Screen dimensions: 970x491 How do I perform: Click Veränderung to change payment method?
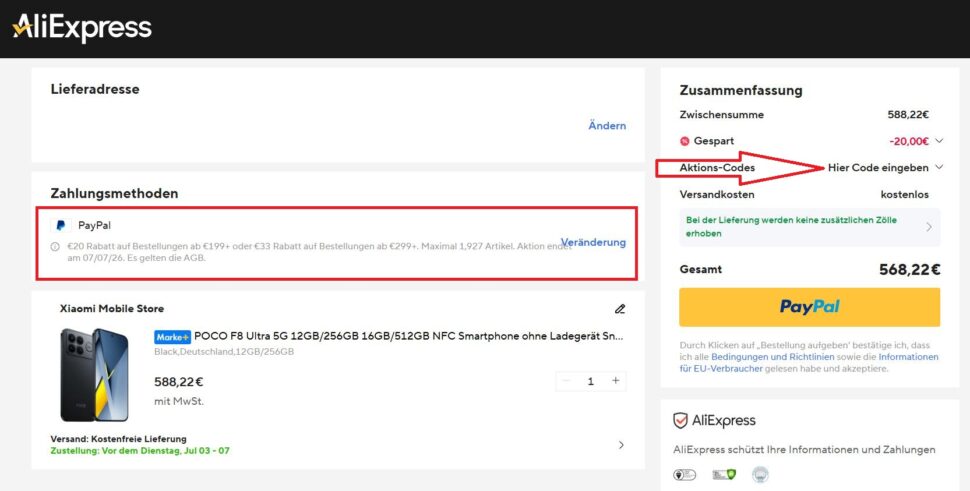click(x=593, y=242)
